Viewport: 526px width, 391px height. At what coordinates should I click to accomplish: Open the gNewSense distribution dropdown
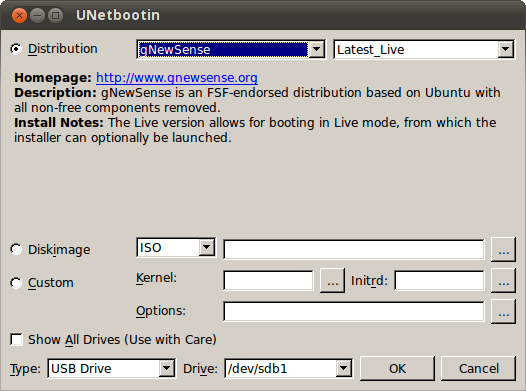pyautogui.click(x=231, y=50)
